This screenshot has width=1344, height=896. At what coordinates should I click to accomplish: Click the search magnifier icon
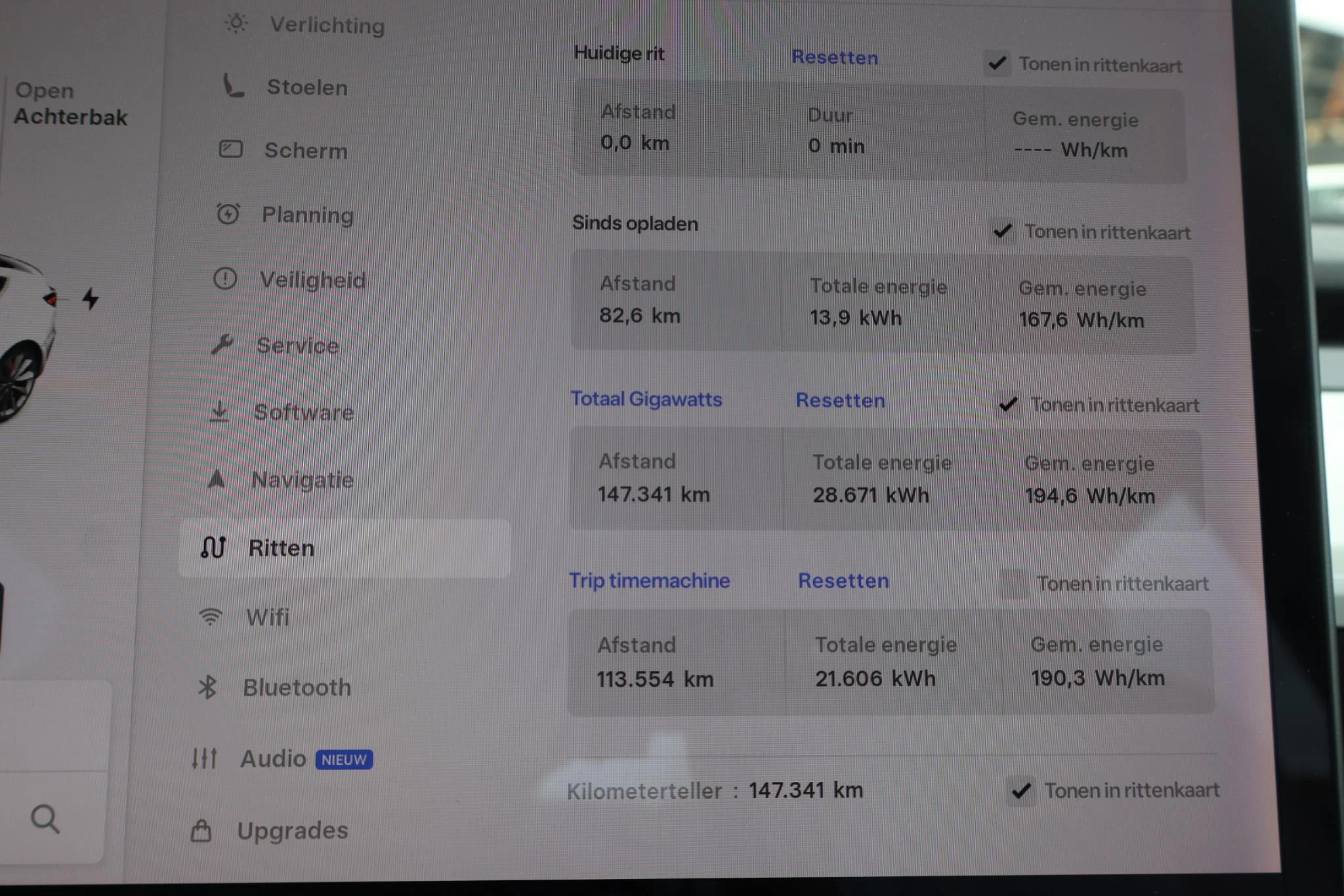click(x=45, y=819)
